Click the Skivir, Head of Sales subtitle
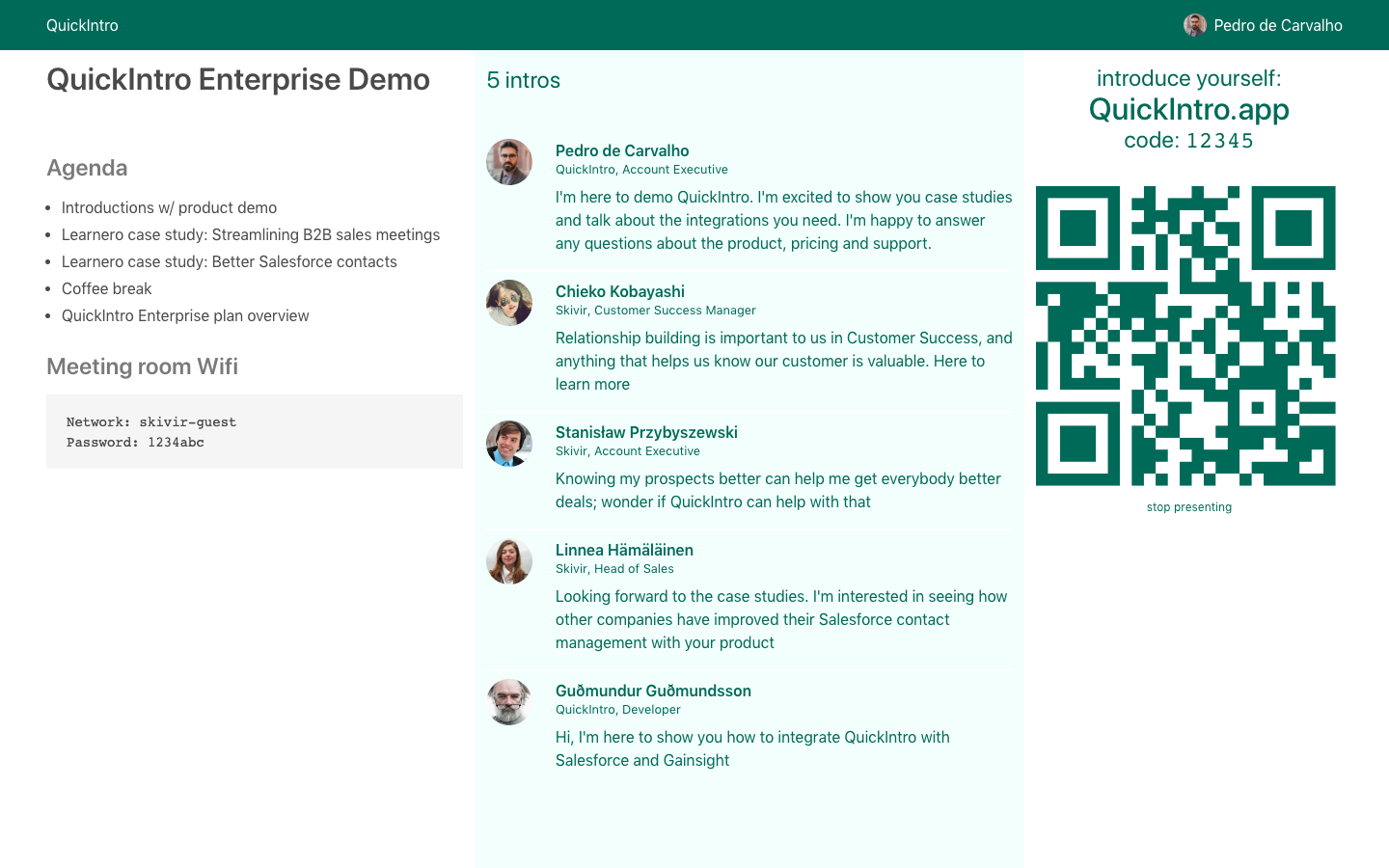Screen dimensions: 1389x868 tap(614, 569)
